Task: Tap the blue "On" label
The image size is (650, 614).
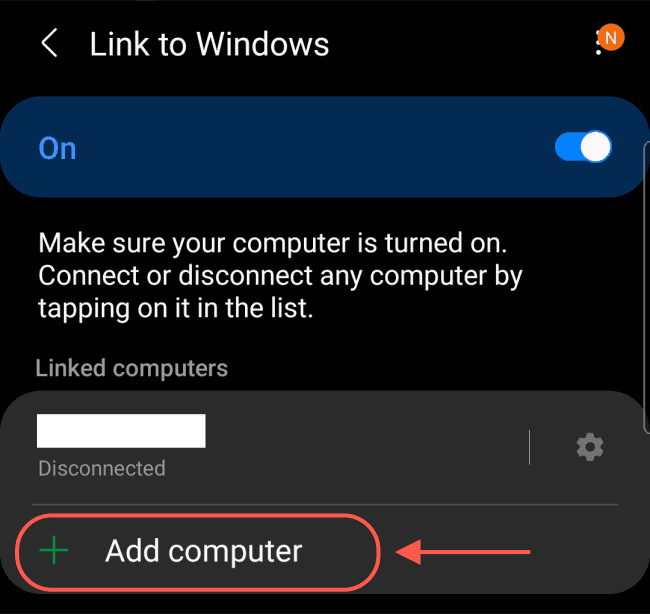Action: 57,148
